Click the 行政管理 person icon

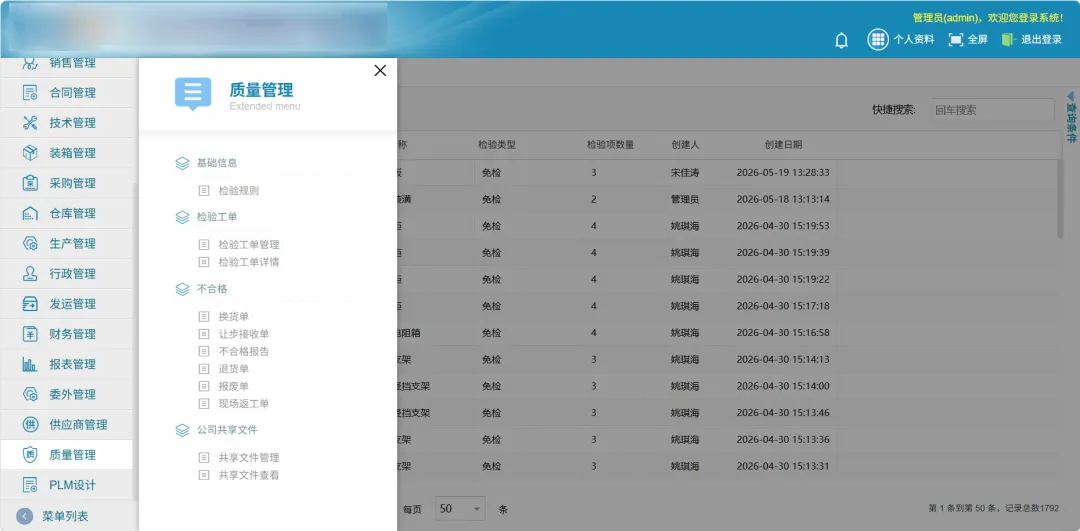(x=30, y=274)
